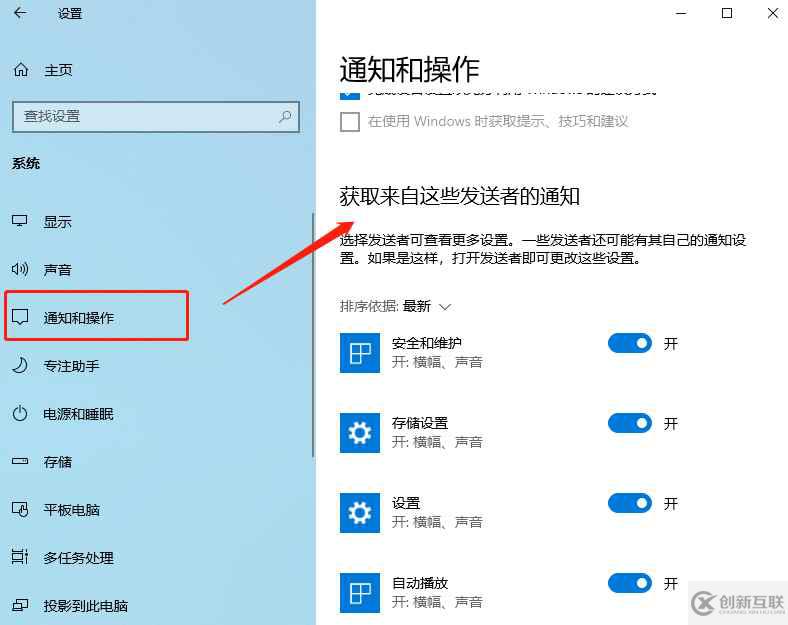
Task: Click the search magnifier icon
Action: pos(285,117)
